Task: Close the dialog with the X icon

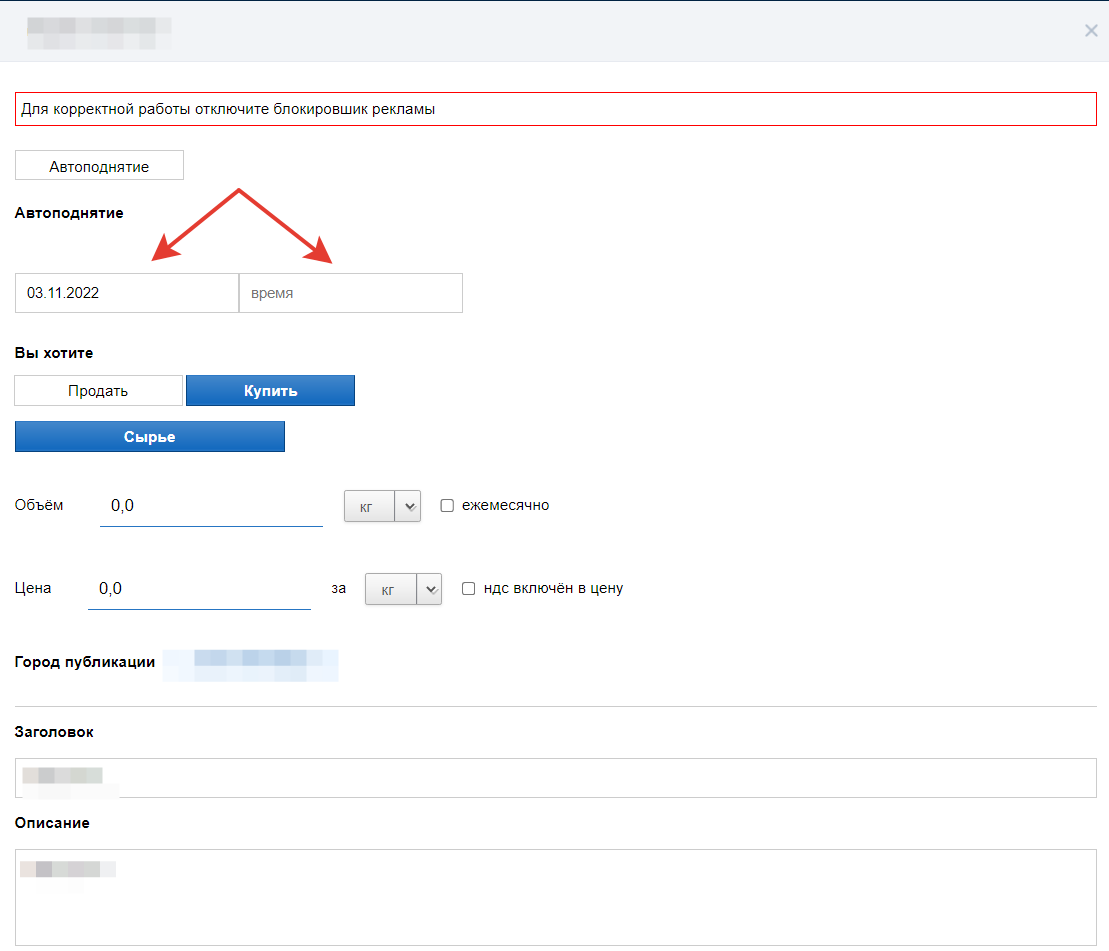Action: click(1091, 31)
